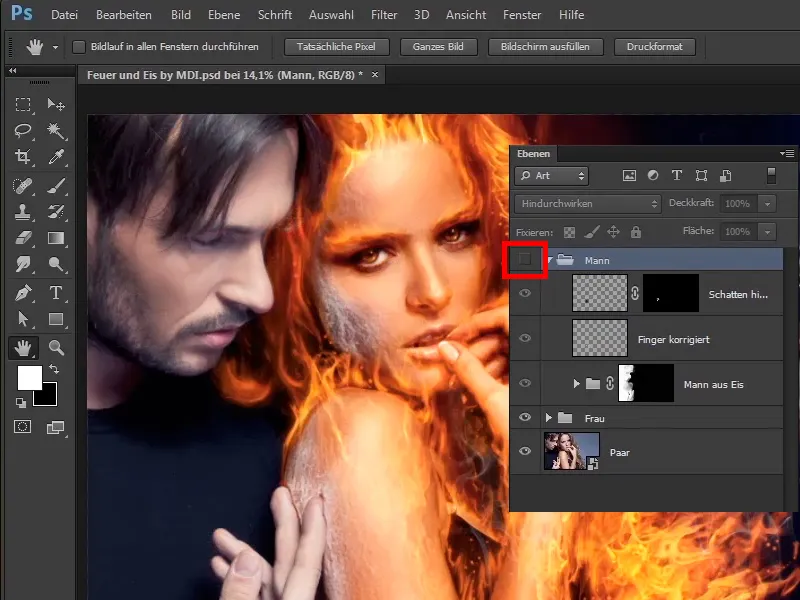Lock all layer attributes
800x600 pixels.
tap(636, 233)
